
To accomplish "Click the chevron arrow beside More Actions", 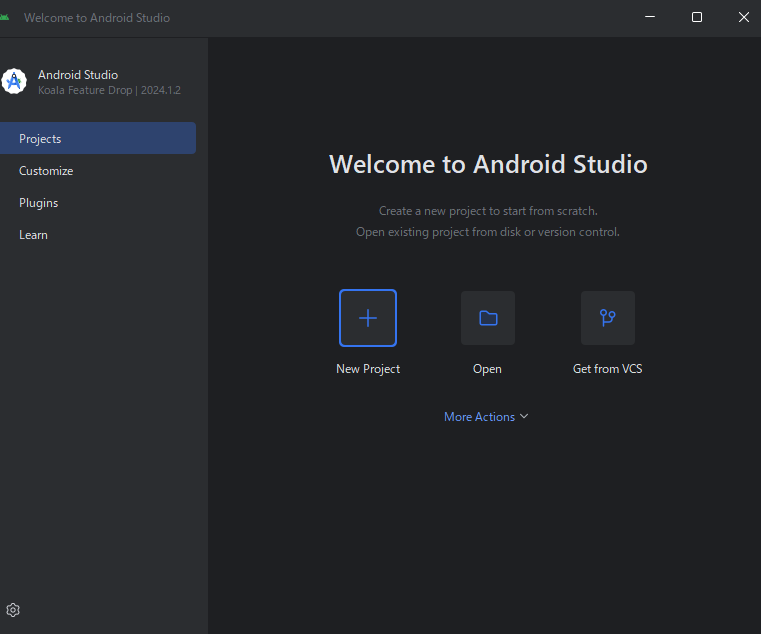I will pyautogui.click(x=524, y=417).
